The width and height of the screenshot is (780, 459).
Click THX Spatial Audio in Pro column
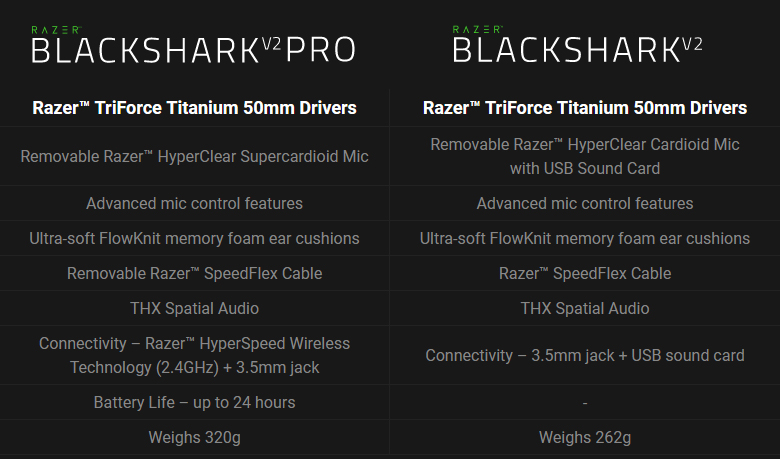[x=195, y=308]
